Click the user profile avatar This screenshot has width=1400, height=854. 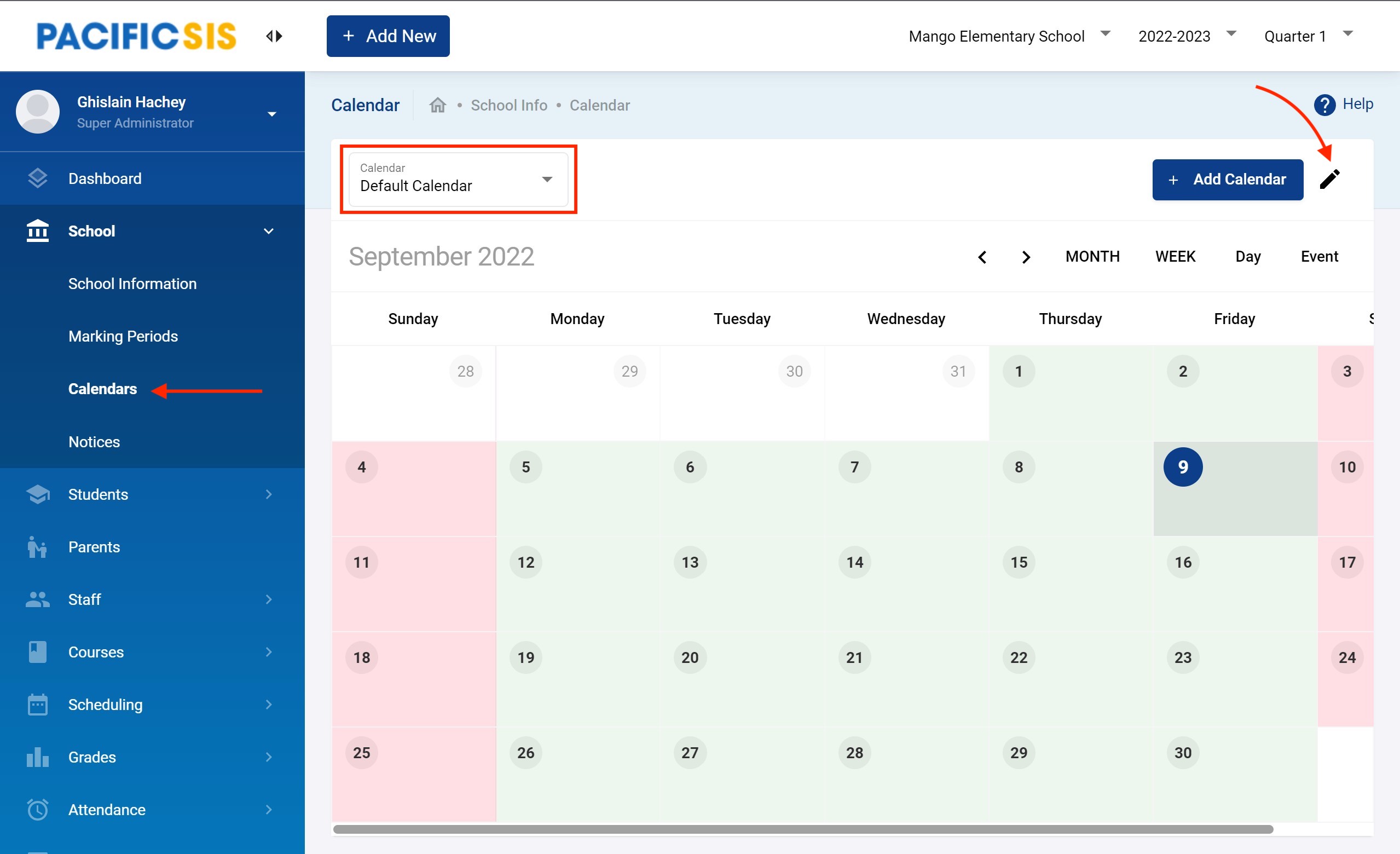point(38,112)
